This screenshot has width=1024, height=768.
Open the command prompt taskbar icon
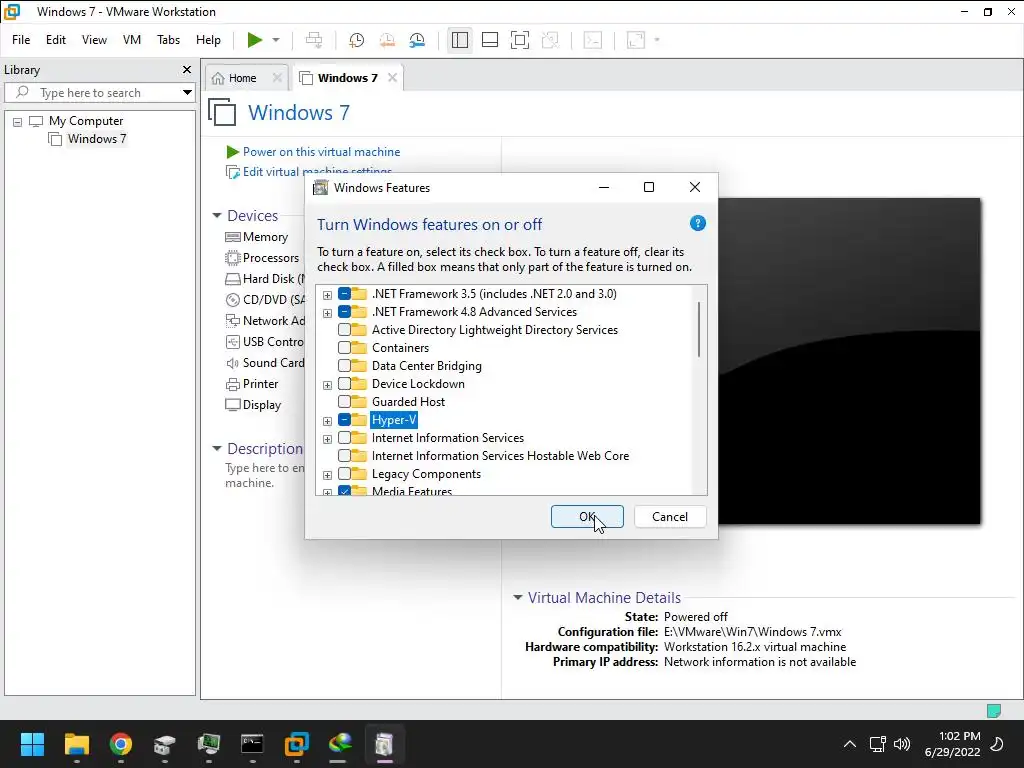point(252,744)
